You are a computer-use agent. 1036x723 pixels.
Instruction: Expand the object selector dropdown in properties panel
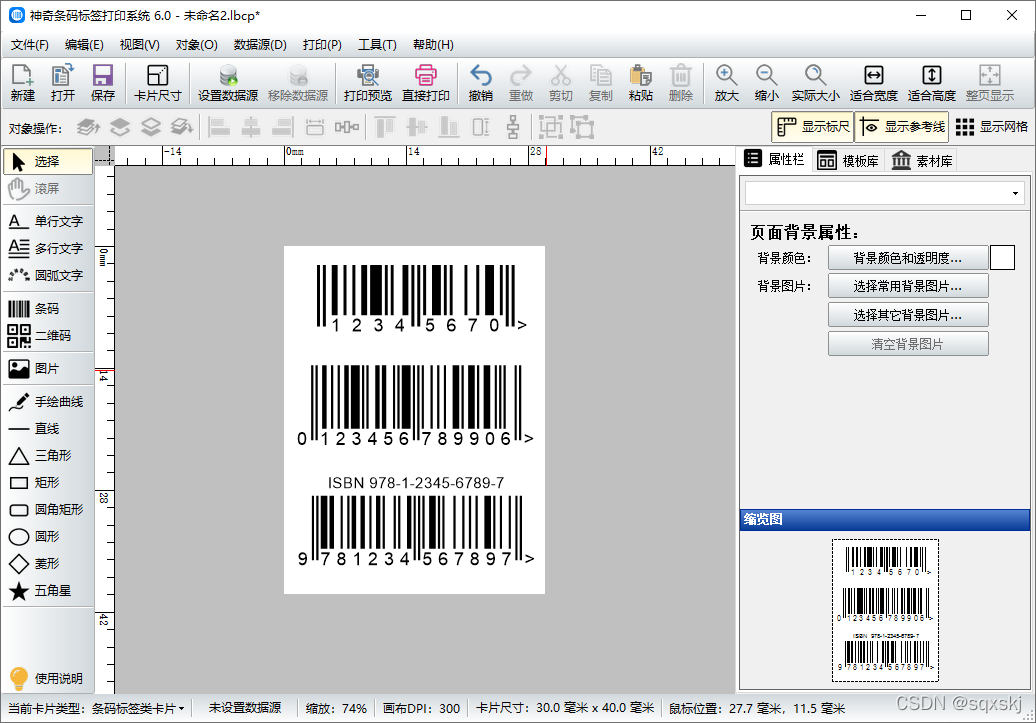(x=1015, y=194)
